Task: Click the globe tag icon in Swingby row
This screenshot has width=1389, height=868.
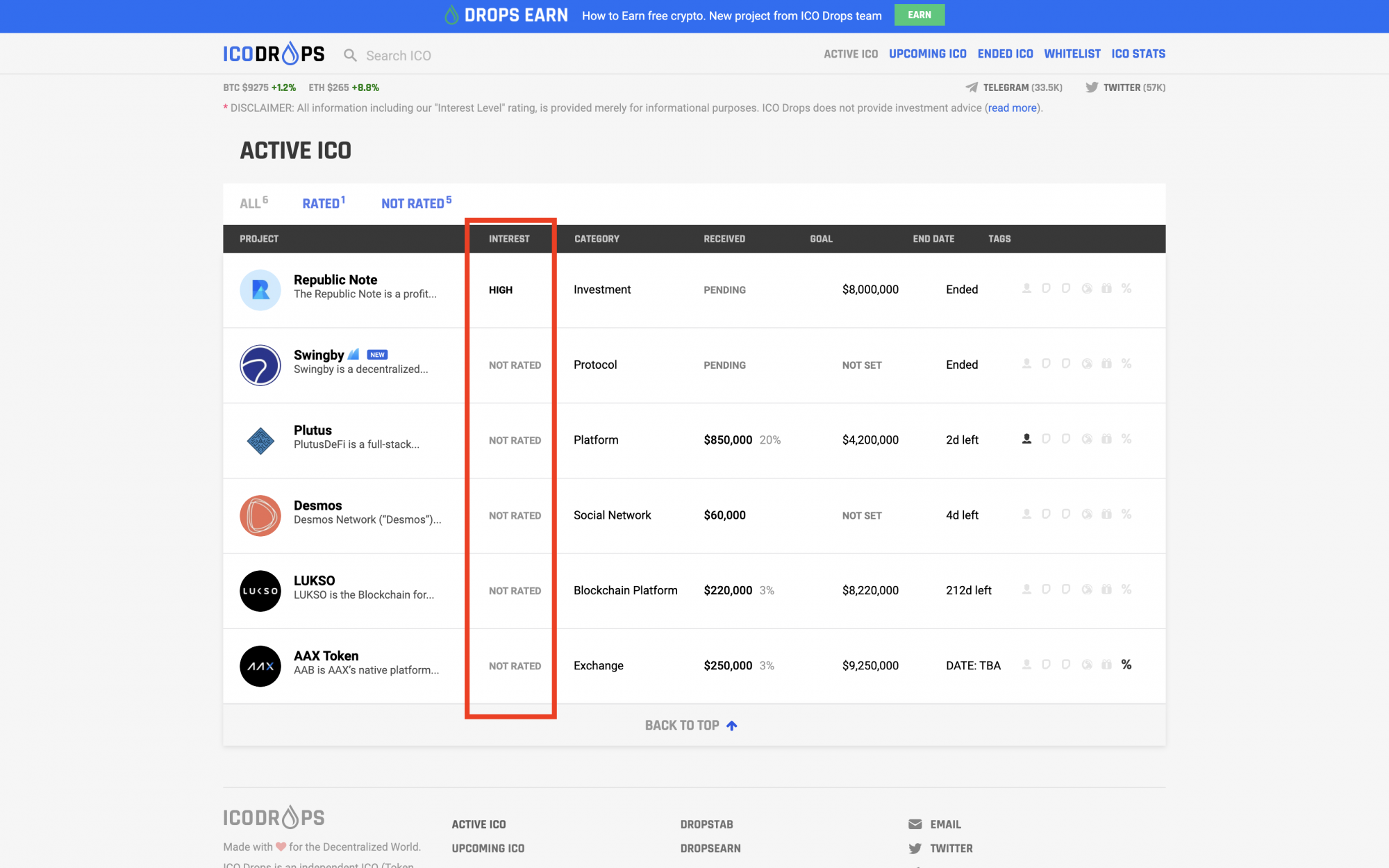Action: click(x=1087, y=363)
